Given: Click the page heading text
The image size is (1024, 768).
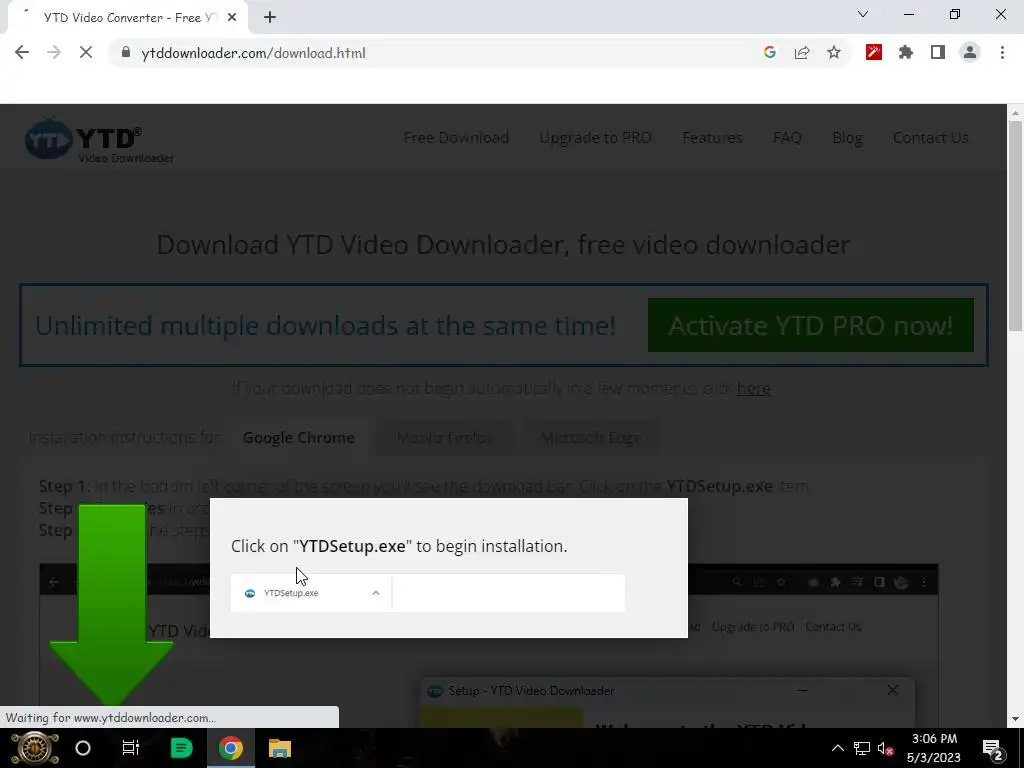Looking at the screenshot, I should click(503, 244).
